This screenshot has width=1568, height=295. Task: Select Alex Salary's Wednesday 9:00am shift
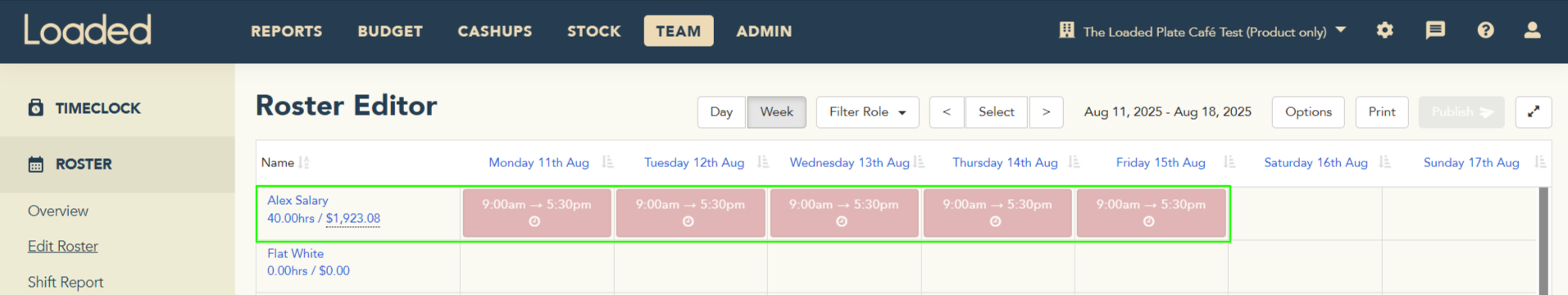click(x=843, y=213)
